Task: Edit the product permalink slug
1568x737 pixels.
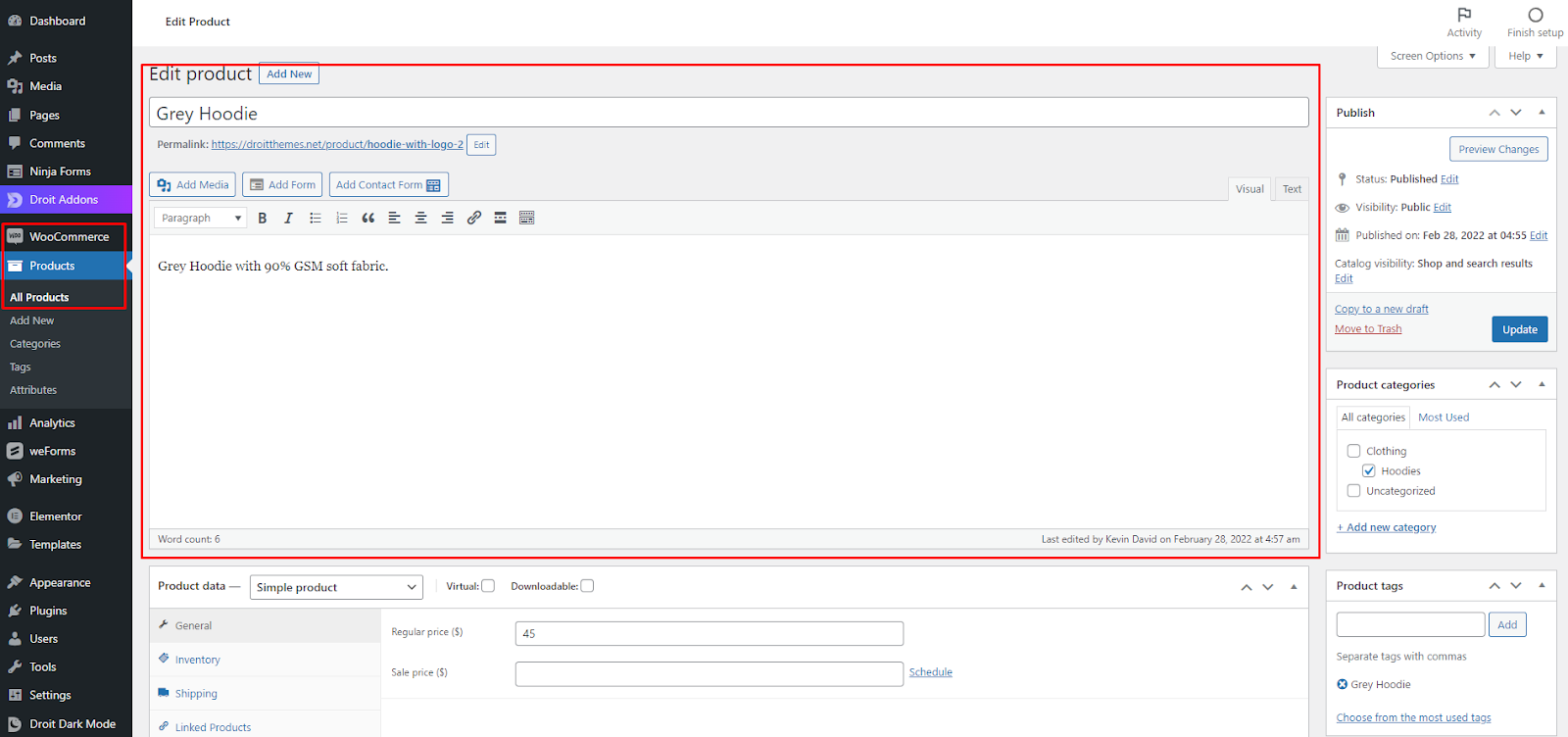Action: pyautogui.click(x=481, y=144)
